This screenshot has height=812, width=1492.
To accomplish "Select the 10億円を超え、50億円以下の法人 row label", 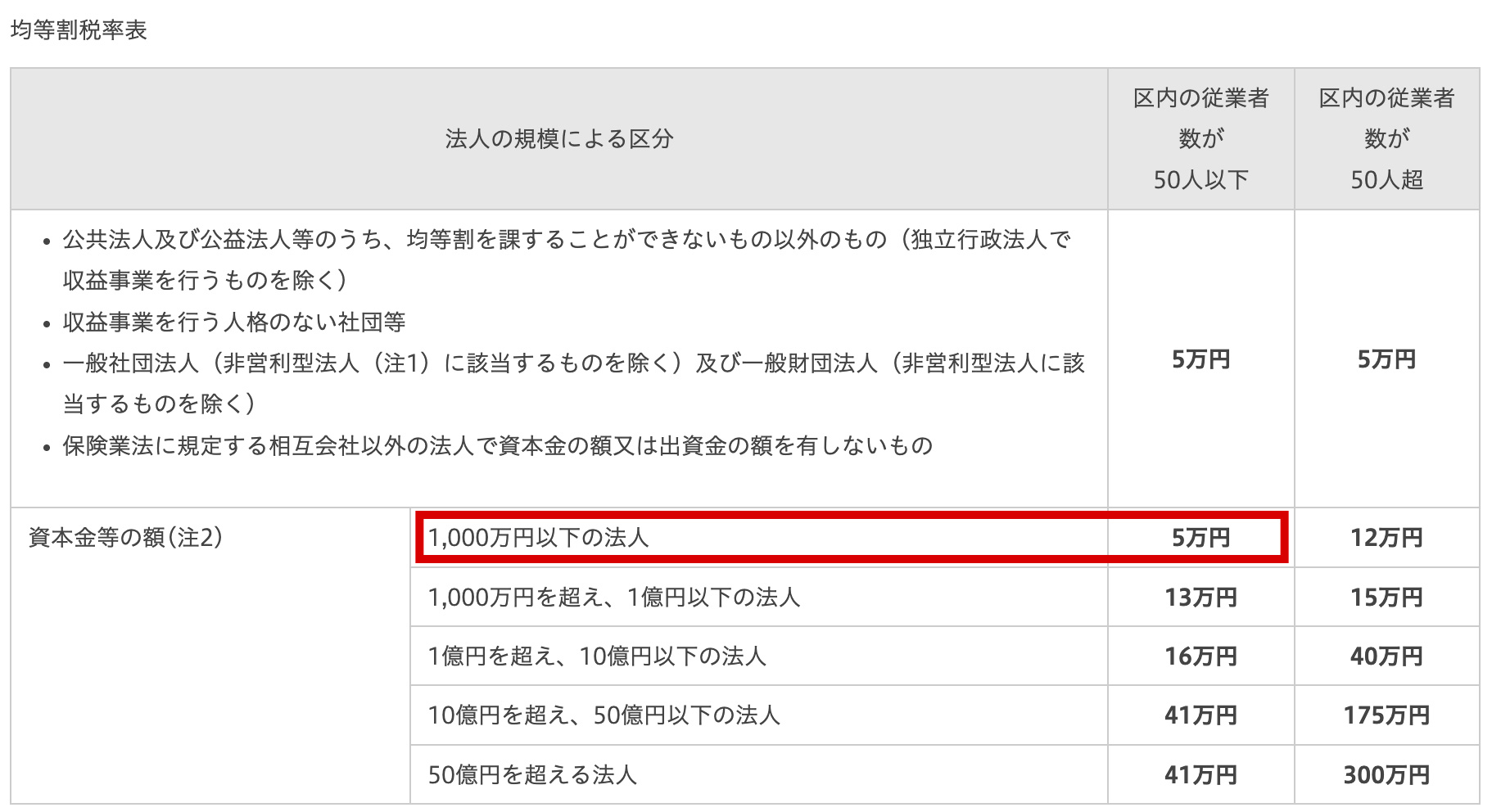I will (x=604, y=715).
